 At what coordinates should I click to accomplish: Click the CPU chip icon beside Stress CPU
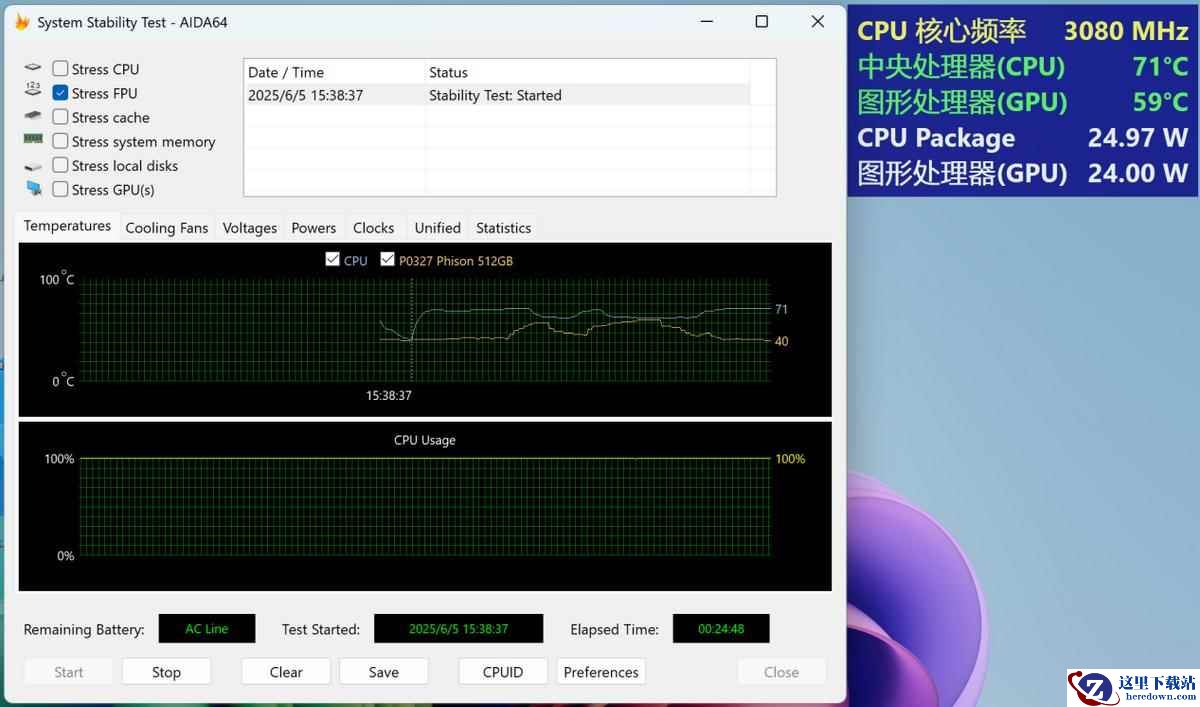pyautogui.click(x=33, y=68)
